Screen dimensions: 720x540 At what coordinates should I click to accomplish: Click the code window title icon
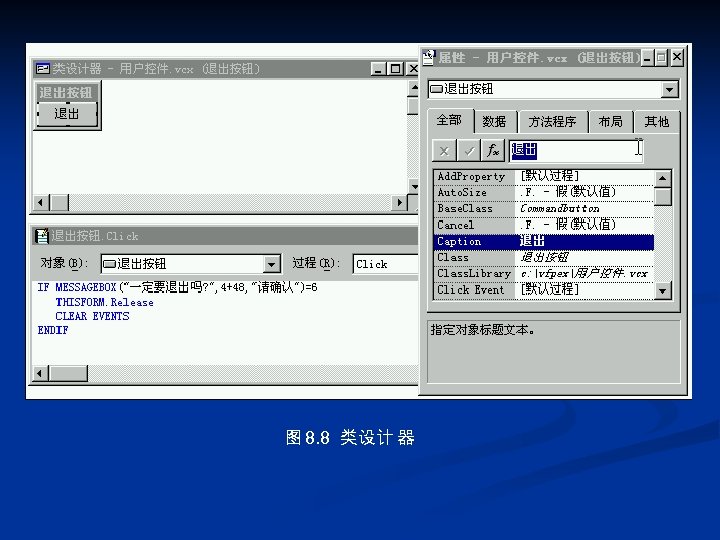point(42,236)
